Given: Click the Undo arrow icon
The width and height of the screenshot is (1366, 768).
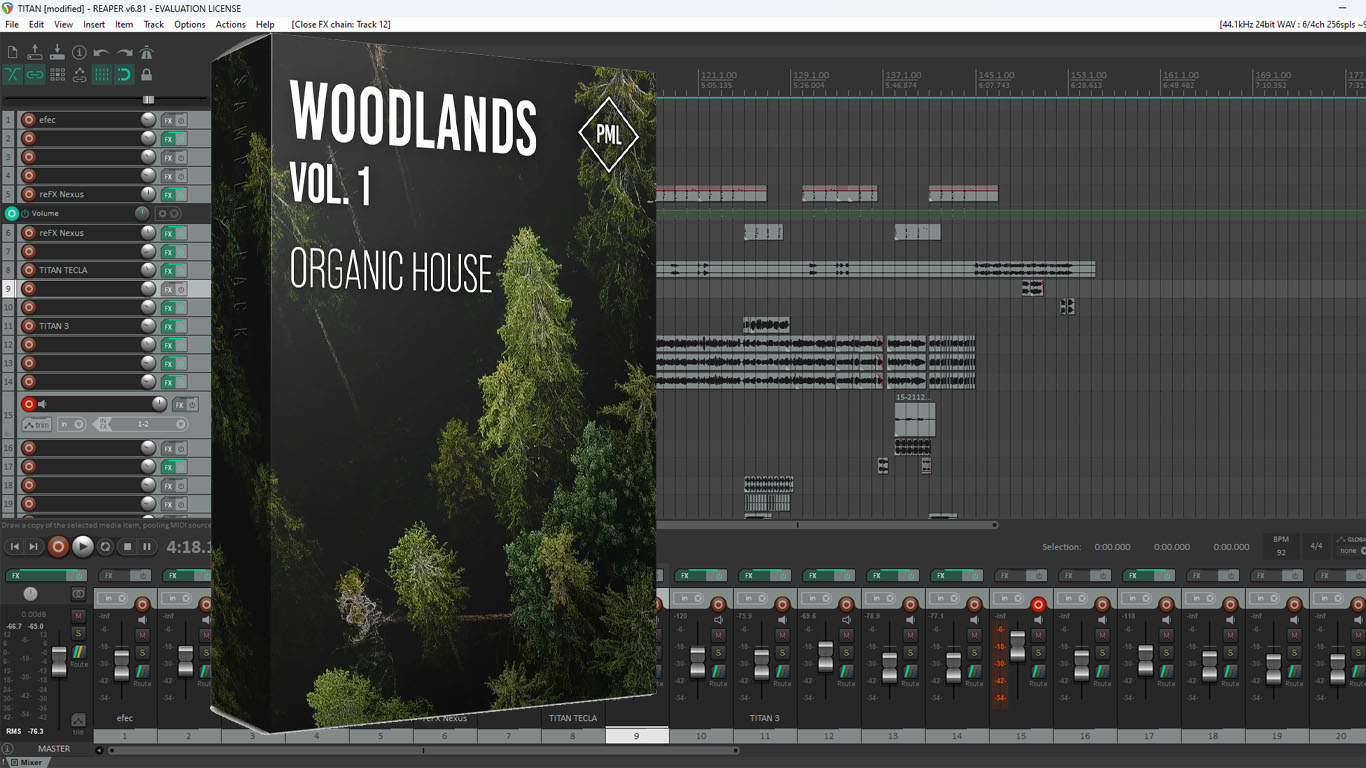Looking at the screenshot, I should point(101,52).
